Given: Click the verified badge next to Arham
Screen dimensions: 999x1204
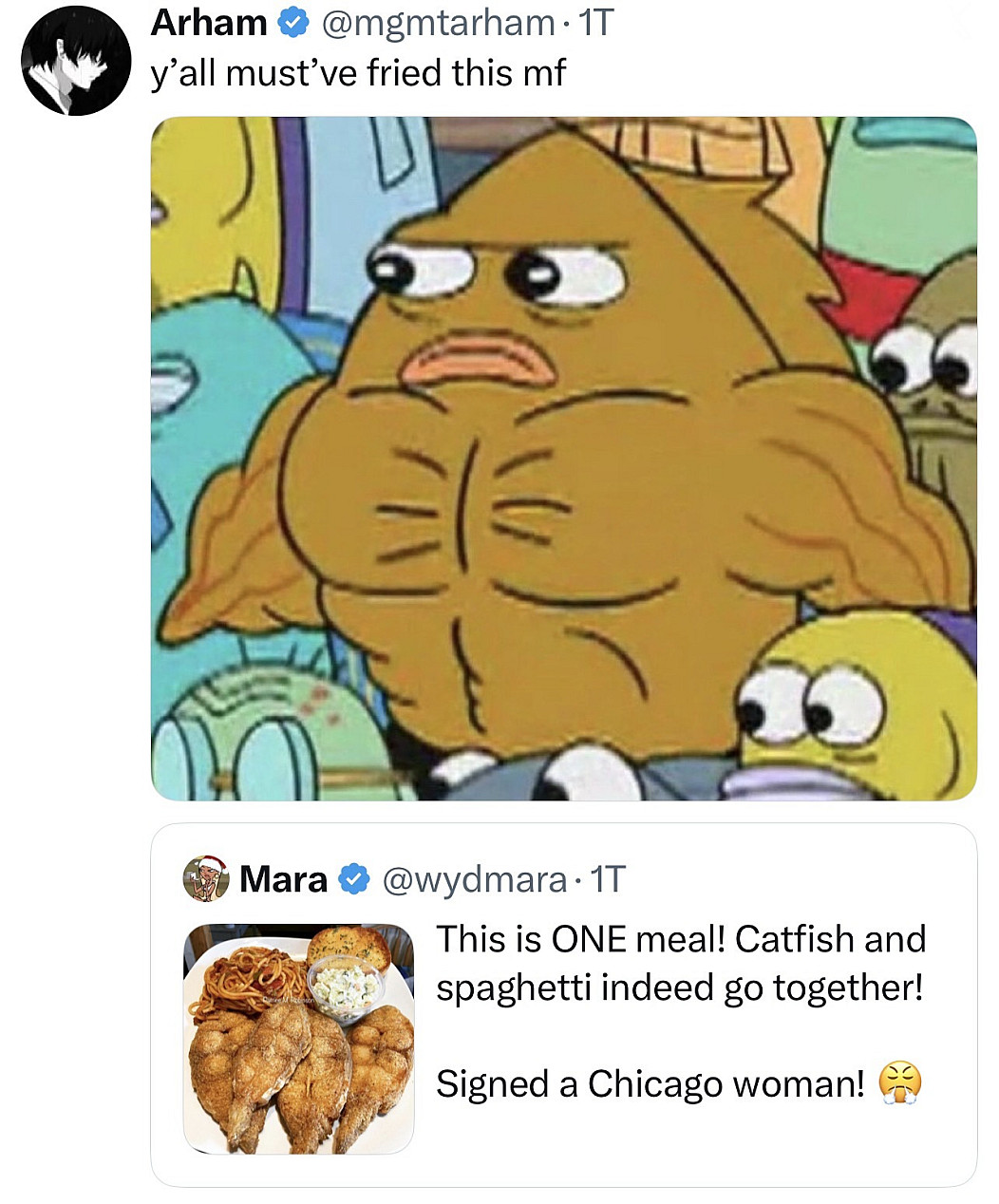Looking at the screenshot, I should (x=292, y=24).
